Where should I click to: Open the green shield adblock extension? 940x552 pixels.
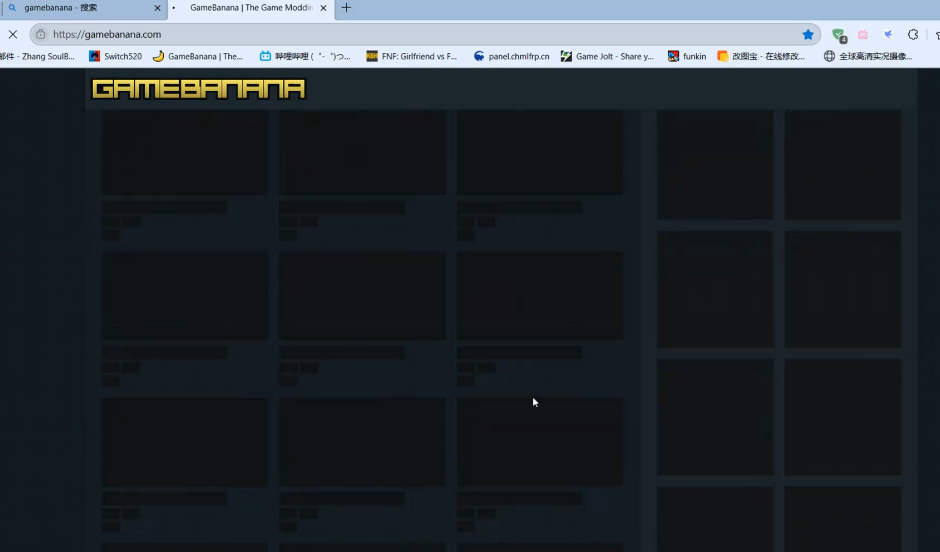click(839, 35)
